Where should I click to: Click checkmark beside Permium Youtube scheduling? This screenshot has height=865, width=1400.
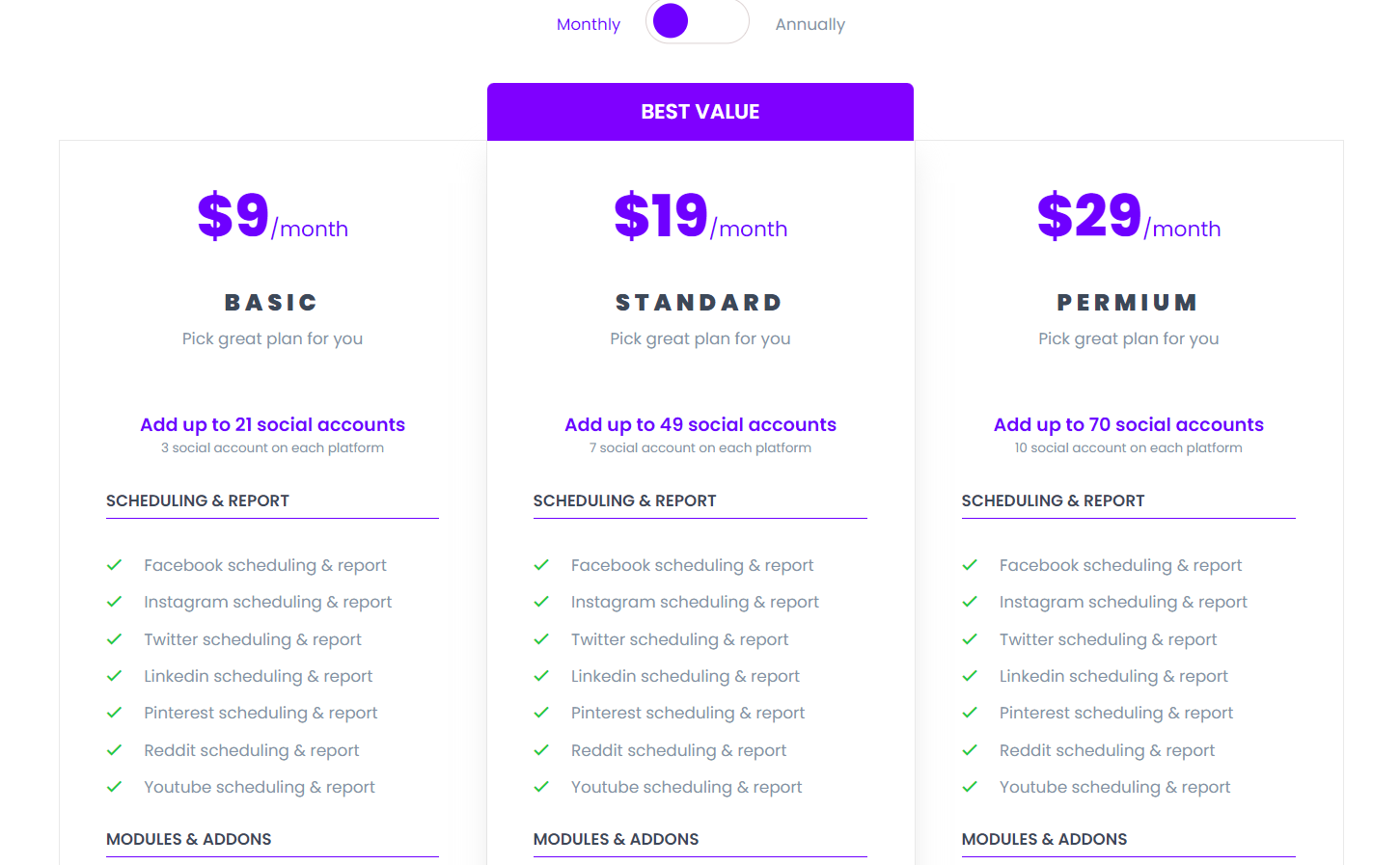970,787
